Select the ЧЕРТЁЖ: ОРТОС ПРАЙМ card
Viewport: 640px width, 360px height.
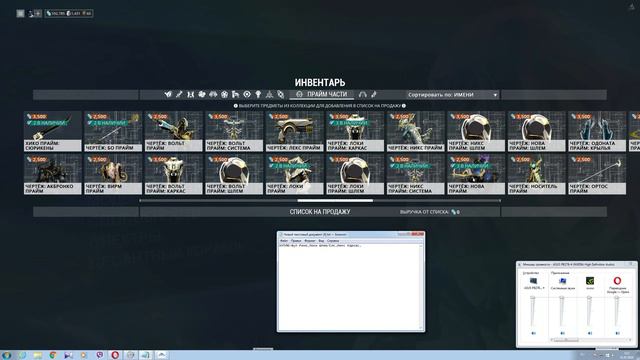(597, 174)
